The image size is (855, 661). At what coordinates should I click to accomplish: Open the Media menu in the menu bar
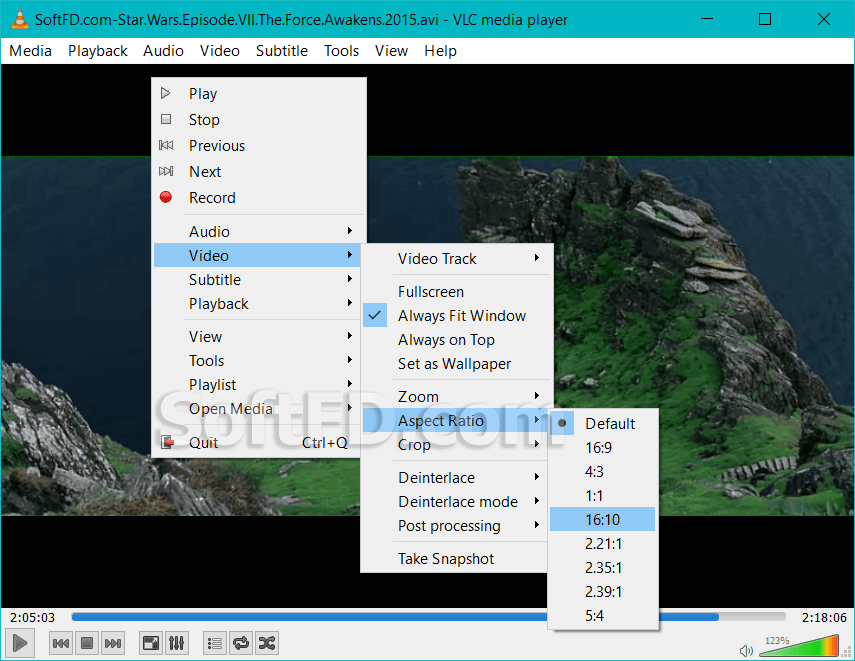click(31, 51)
